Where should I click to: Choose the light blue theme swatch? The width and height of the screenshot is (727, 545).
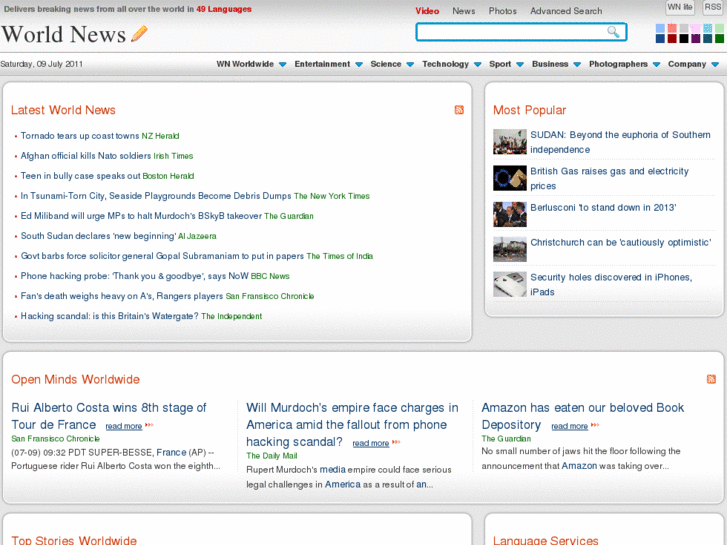click(x=660, y=29)
